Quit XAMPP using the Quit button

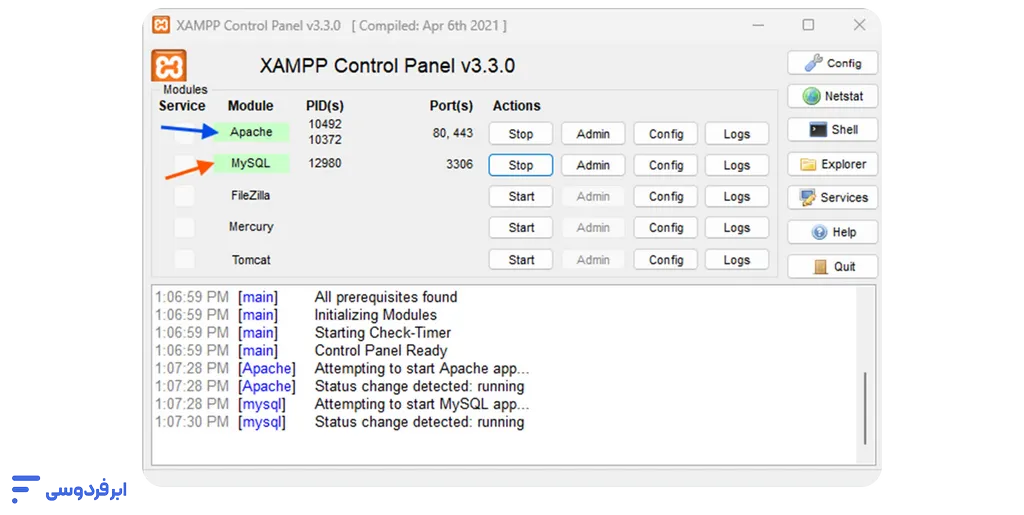833,266
